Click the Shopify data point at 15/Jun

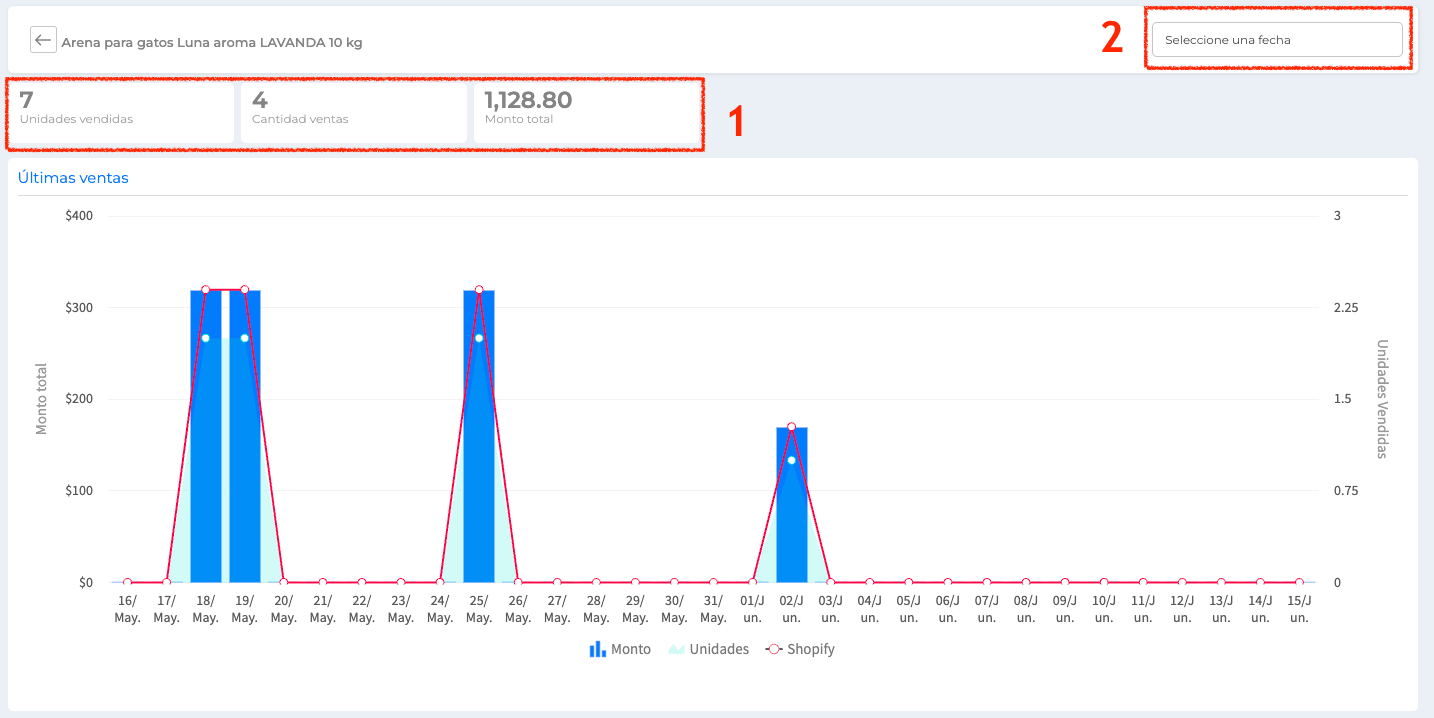tap(1299, 582)
